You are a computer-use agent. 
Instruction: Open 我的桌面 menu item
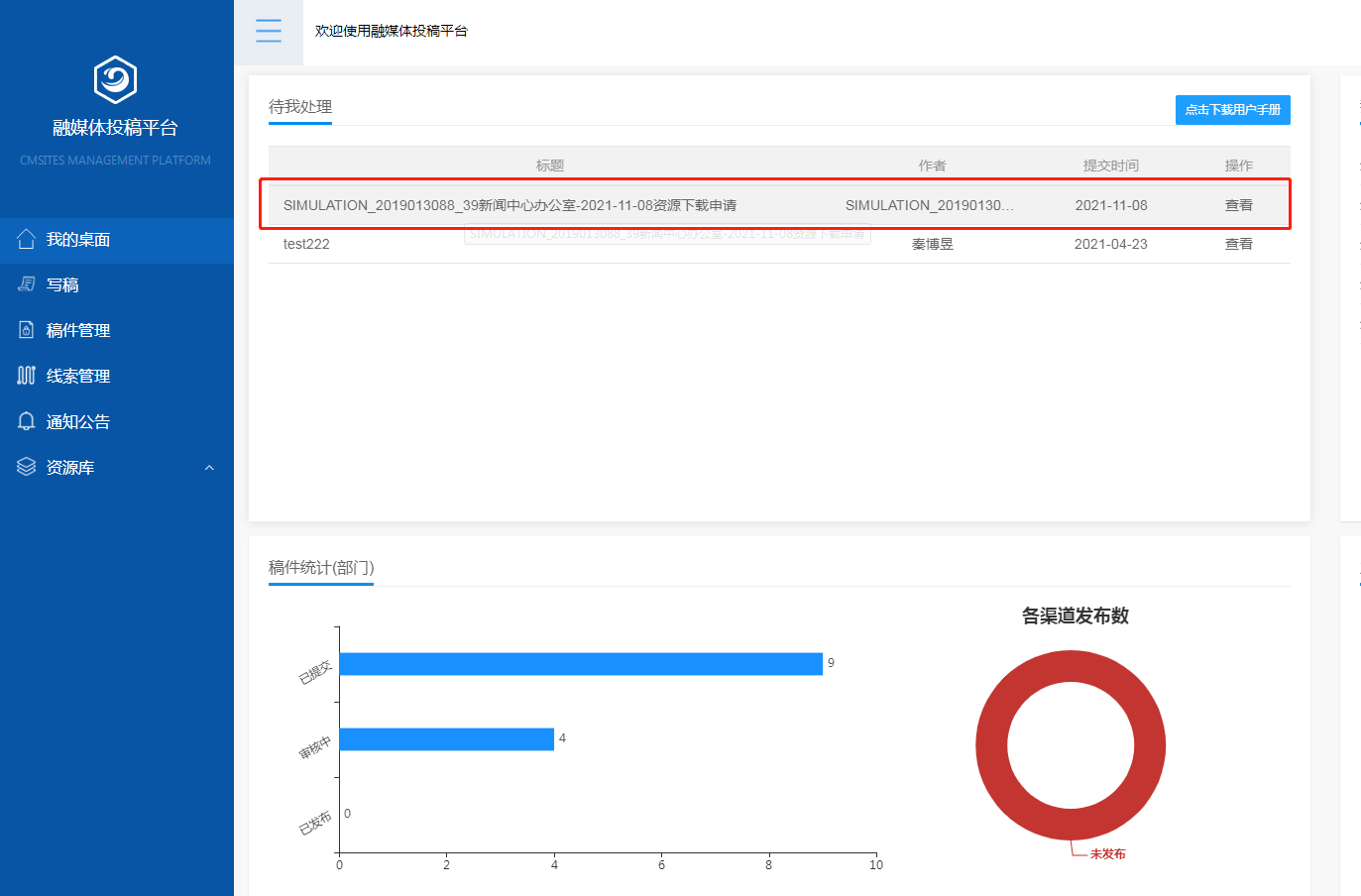click(78, 240)
